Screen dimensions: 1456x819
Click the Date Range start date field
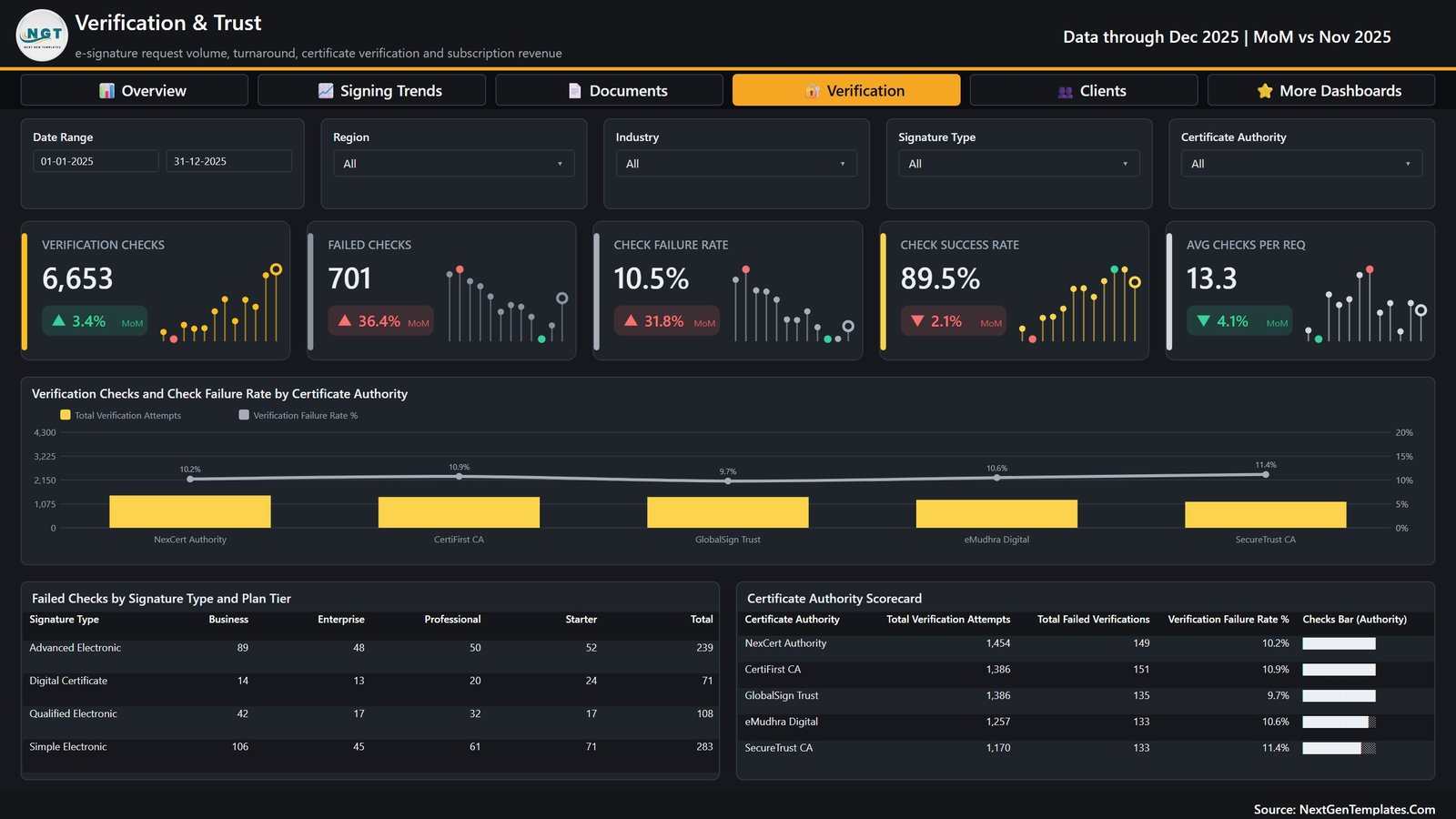coord(96,161)
